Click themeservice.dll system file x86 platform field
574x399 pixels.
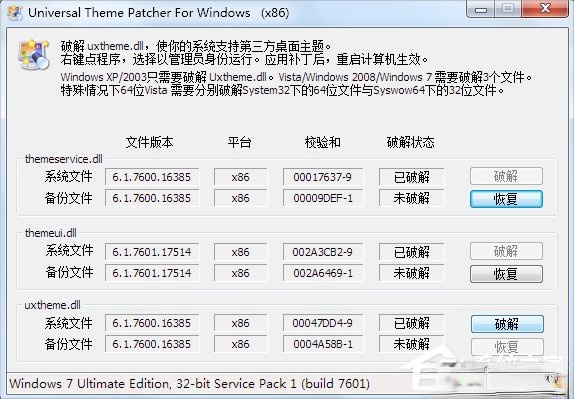241,177
